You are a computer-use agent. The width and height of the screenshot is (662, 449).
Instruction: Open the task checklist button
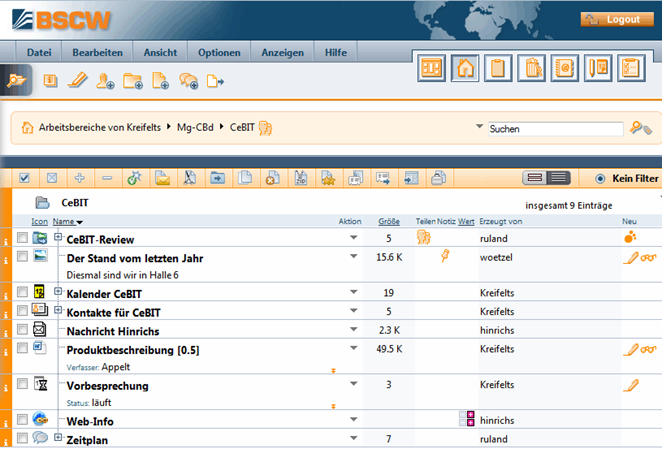pyautogui.click(x=631, y=68)
